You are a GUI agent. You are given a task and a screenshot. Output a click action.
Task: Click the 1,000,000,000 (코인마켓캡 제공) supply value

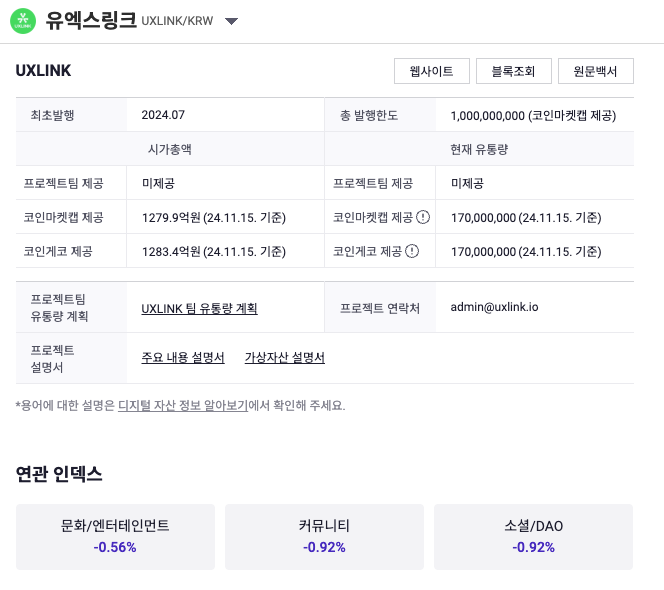[533, 116]
